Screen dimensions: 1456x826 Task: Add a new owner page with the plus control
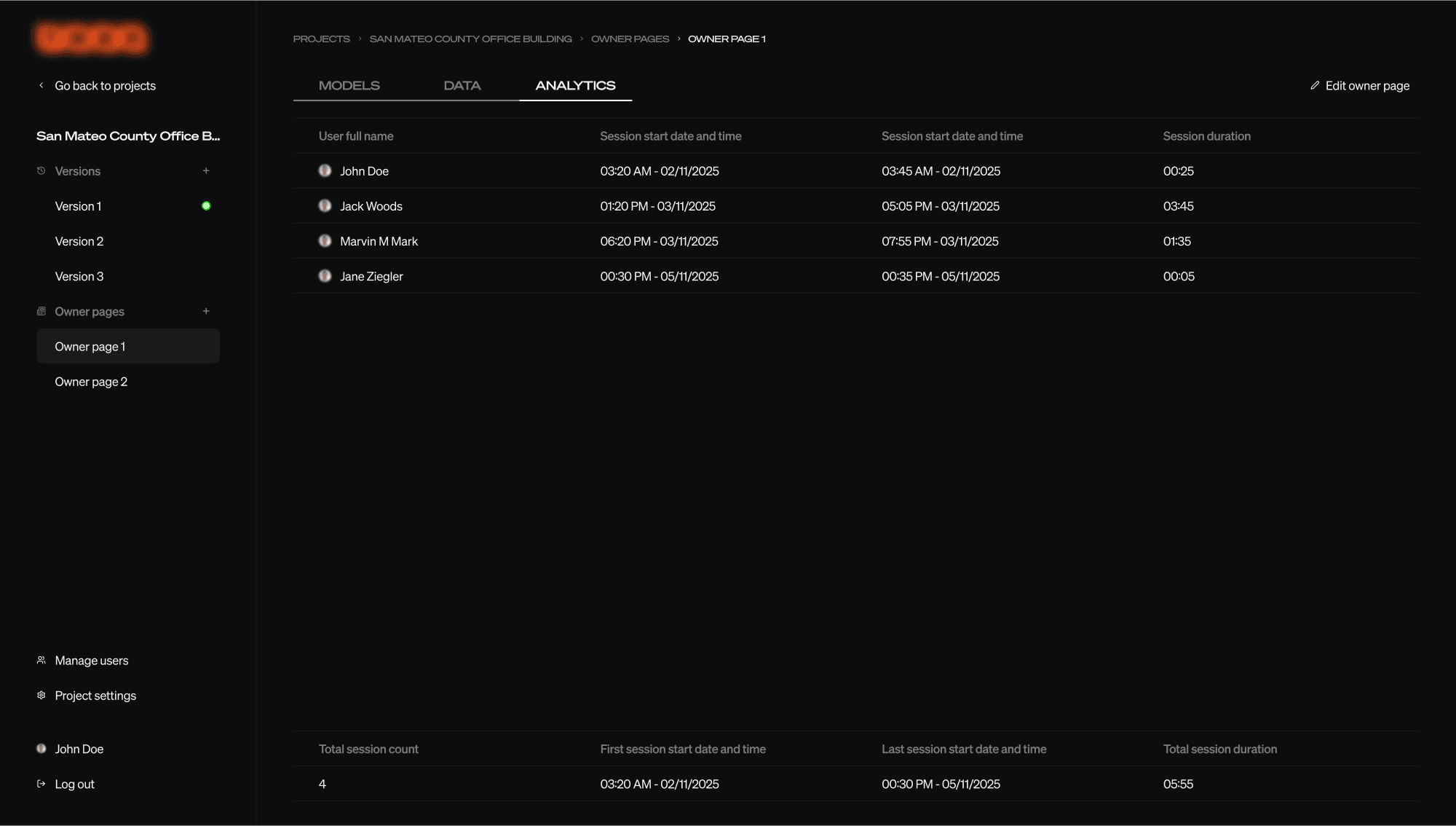(207, 311)
